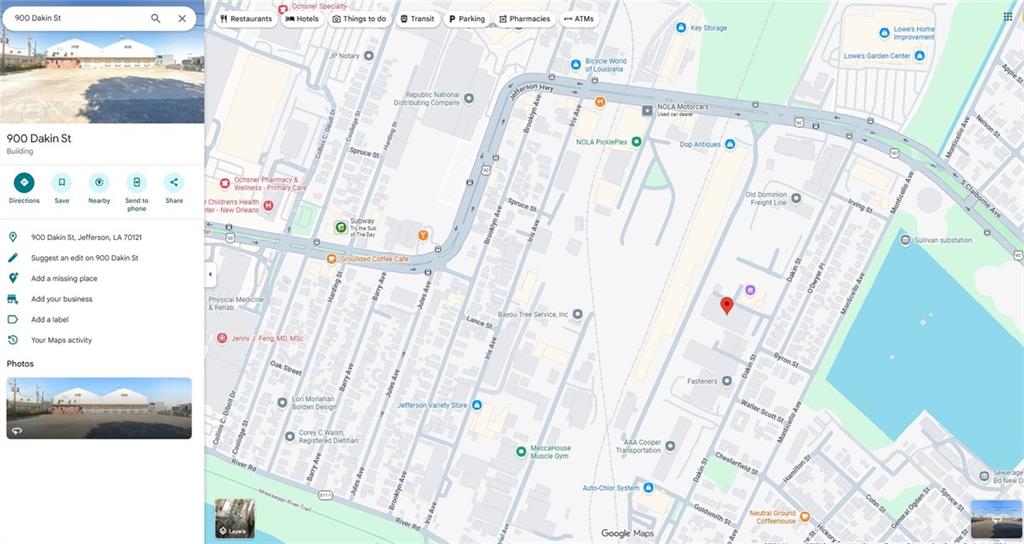
Task: Select the red location pin on the map
Action: pyautogui.click(x=727, y=305)
